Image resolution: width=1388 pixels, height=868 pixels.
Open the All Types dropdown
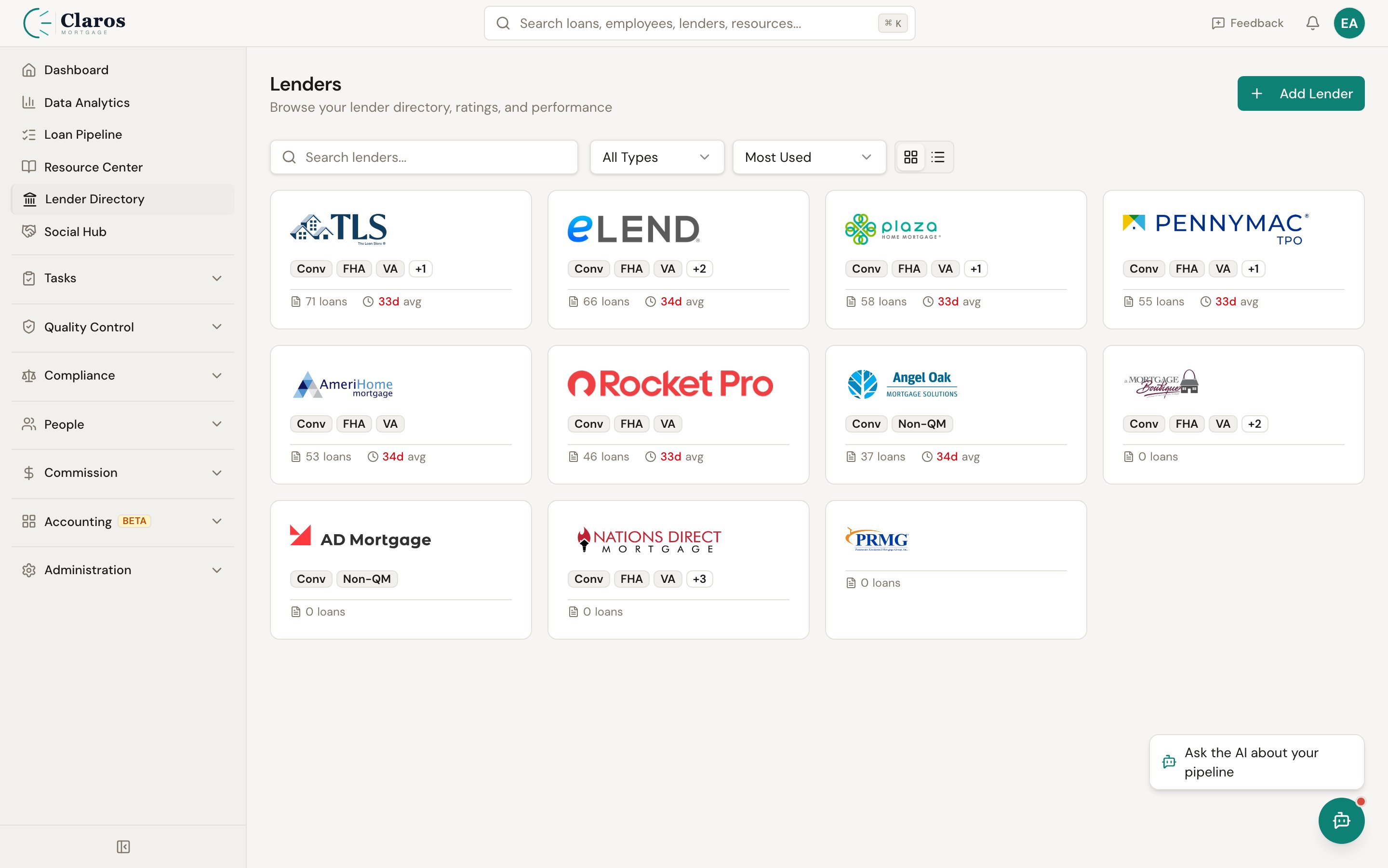657,158
